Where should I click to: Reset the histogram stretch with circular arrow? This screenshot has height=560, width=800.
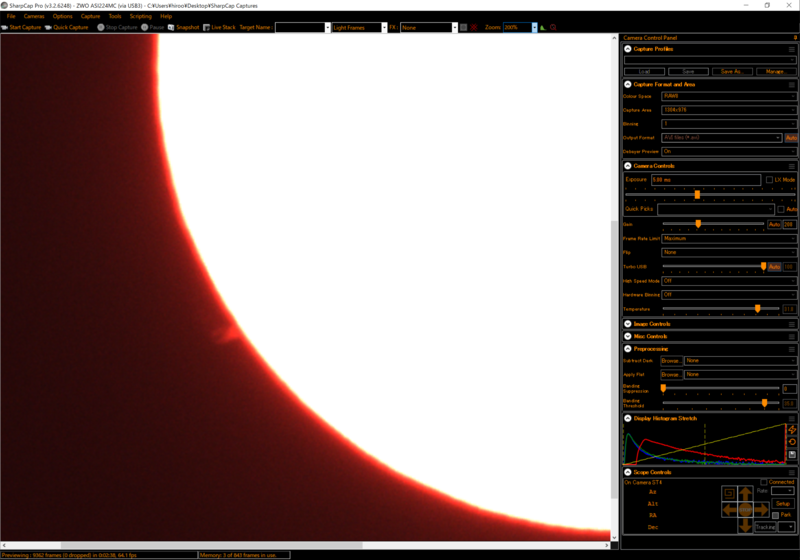click(792, 442)
